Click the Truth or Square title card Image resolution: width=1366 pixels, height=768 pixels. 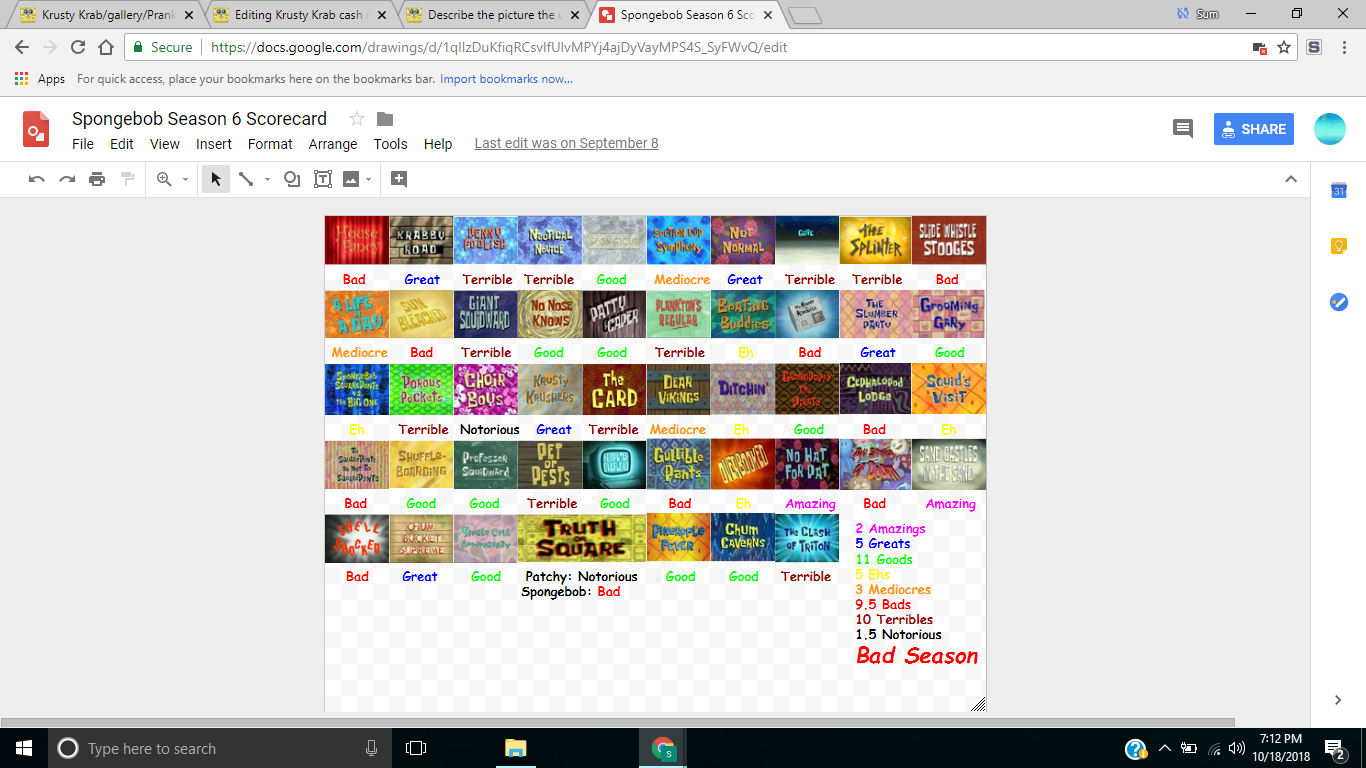[x=581, y=539]
